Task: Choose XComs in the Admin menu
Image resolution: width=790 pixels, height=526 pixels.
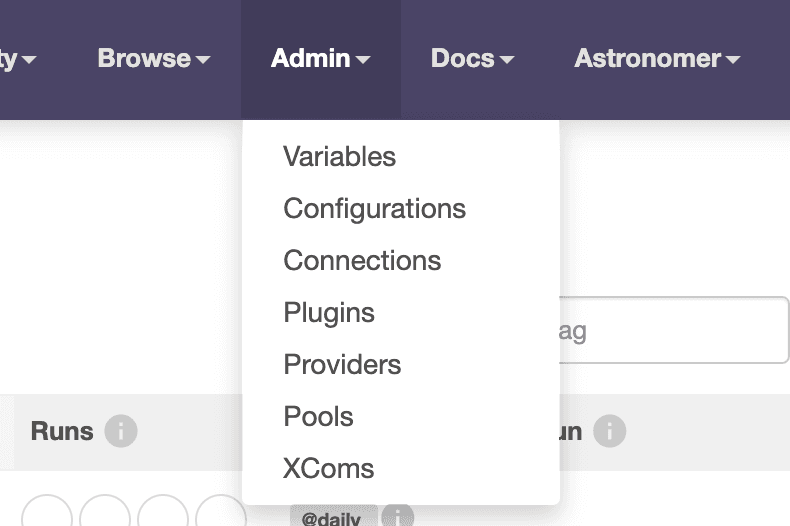Action: pyautogui.click(x=328, y=469)
